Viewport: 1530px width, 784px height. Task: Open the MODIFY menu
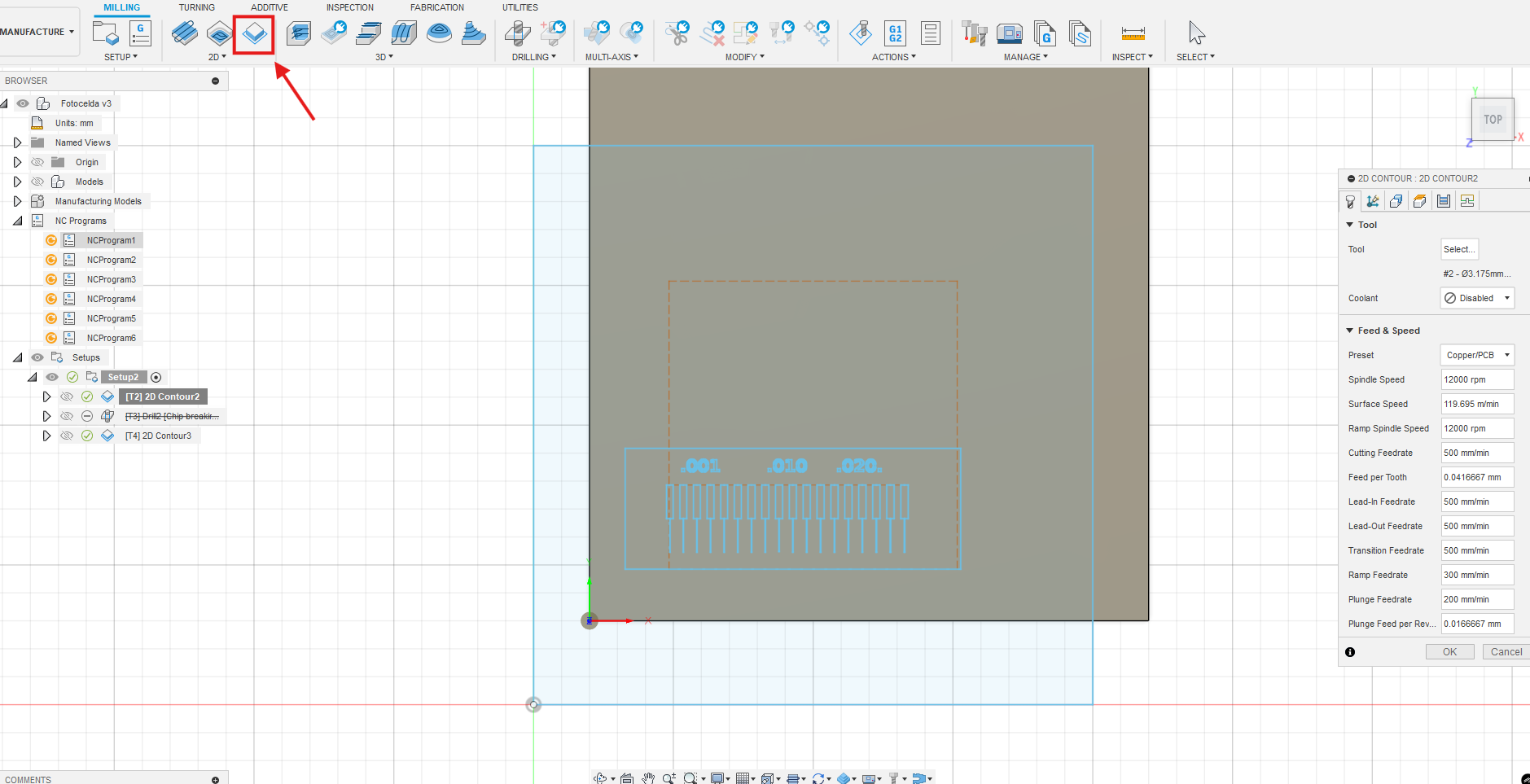[745, 57]
